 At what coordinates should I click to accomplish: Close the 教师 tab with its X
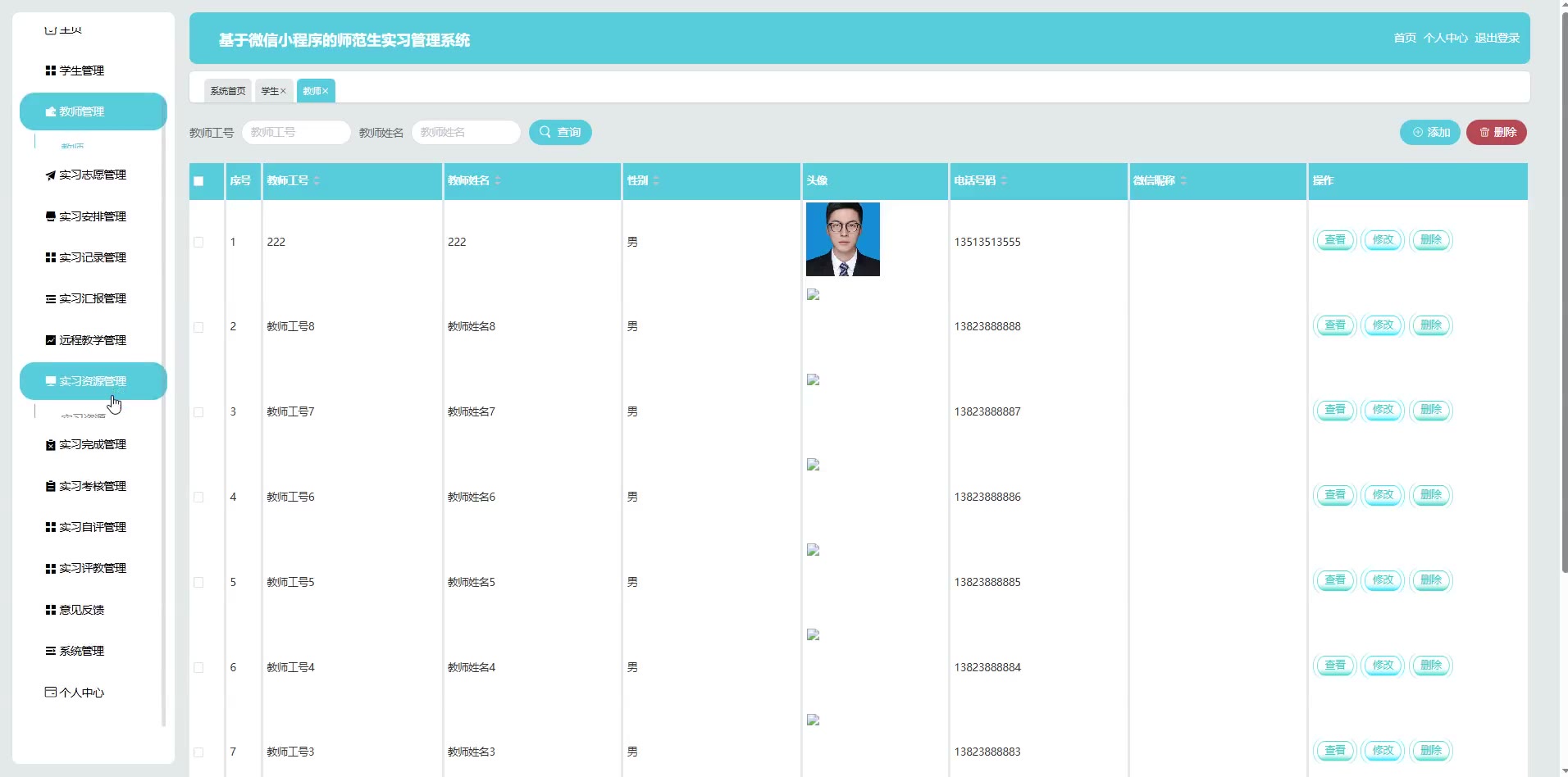tap(325, 91)
